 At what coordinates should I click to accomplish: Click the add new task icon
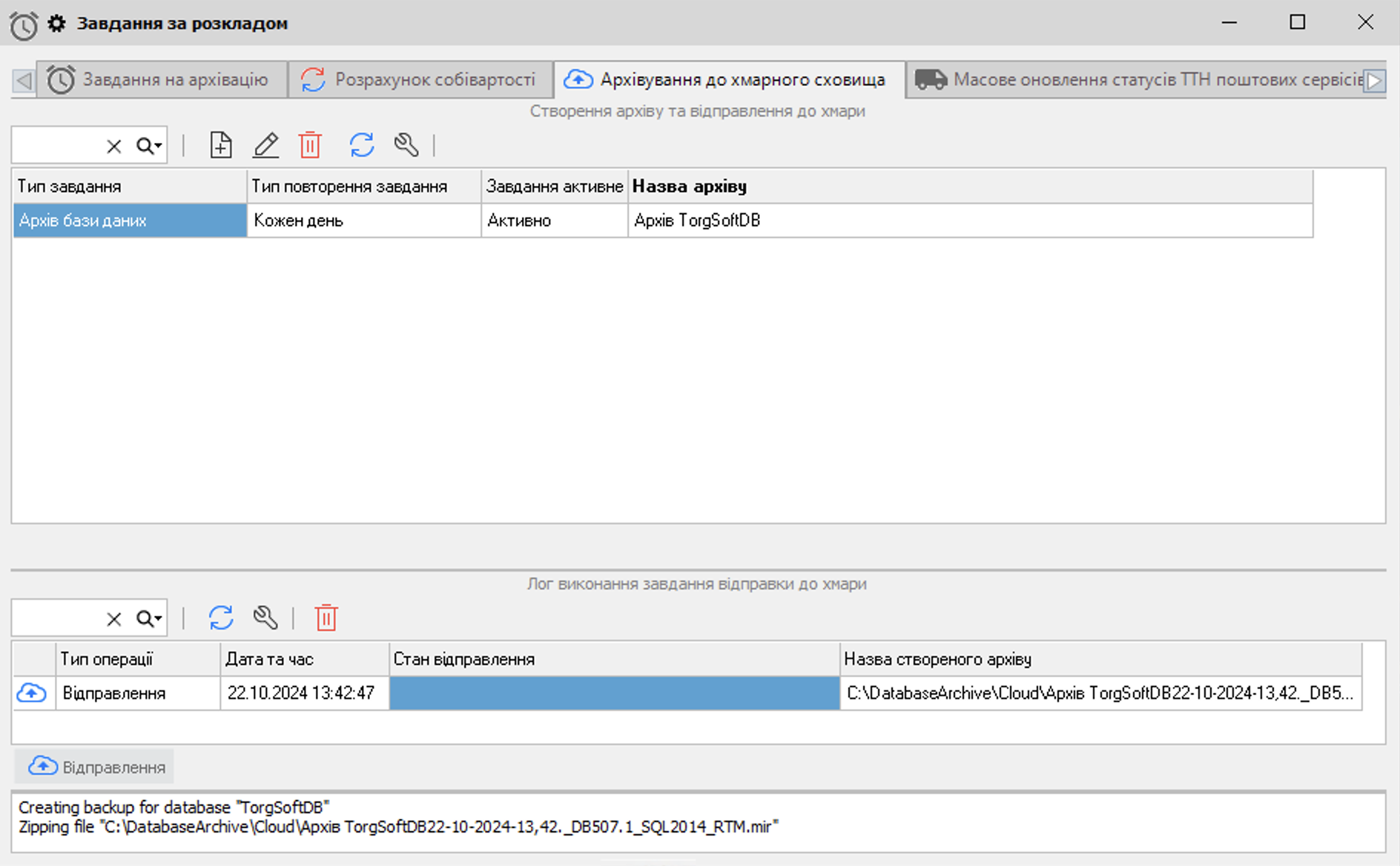tap(220, 145)
